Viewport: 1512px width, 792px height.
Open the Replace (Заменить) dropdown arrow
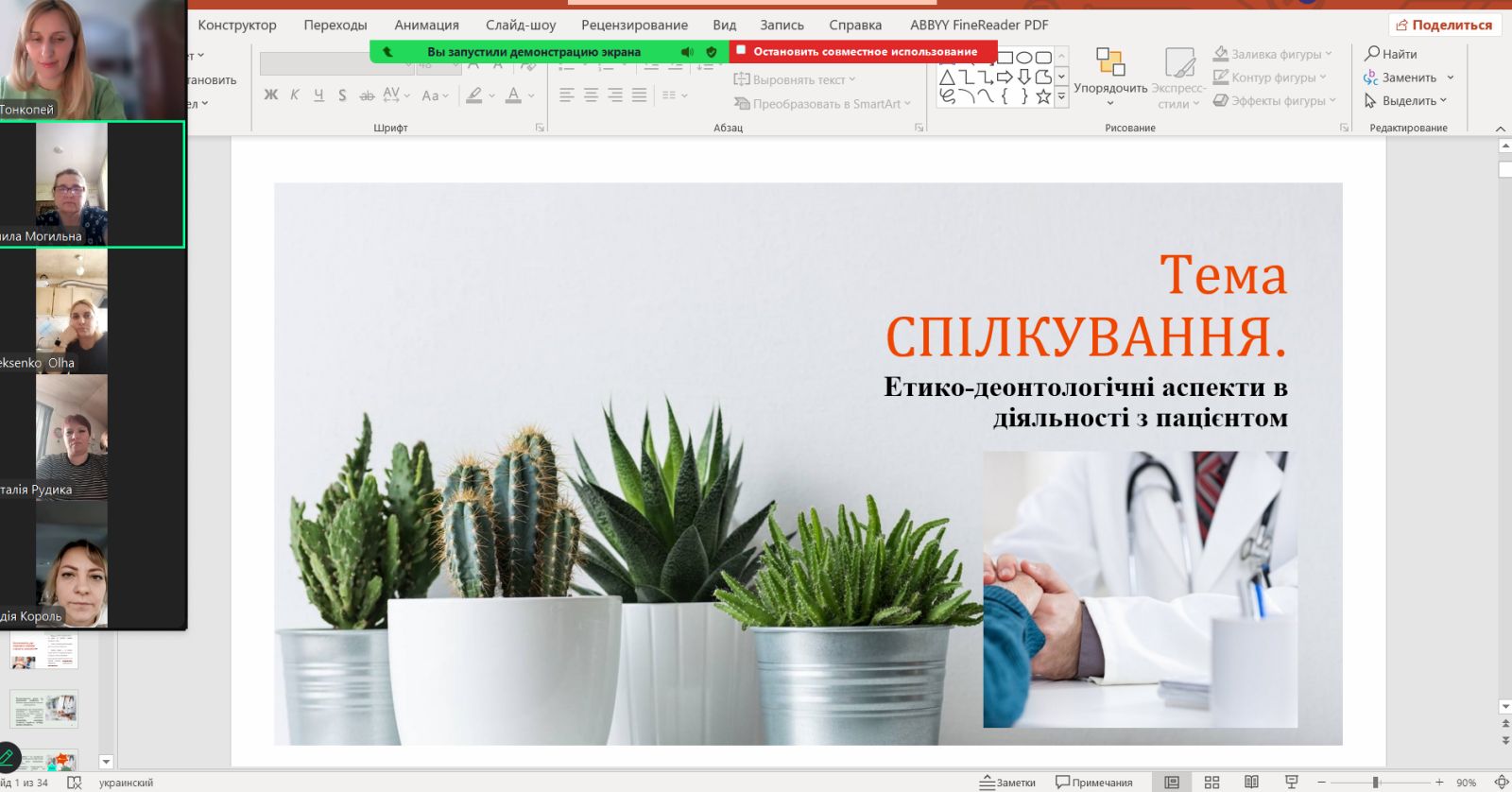coord(1450,77)
